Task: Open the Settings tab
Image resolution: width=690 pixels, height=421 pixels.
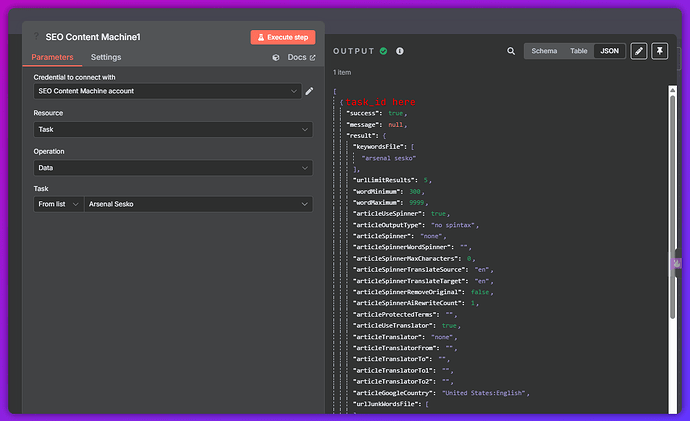Action: pos(106,57)
